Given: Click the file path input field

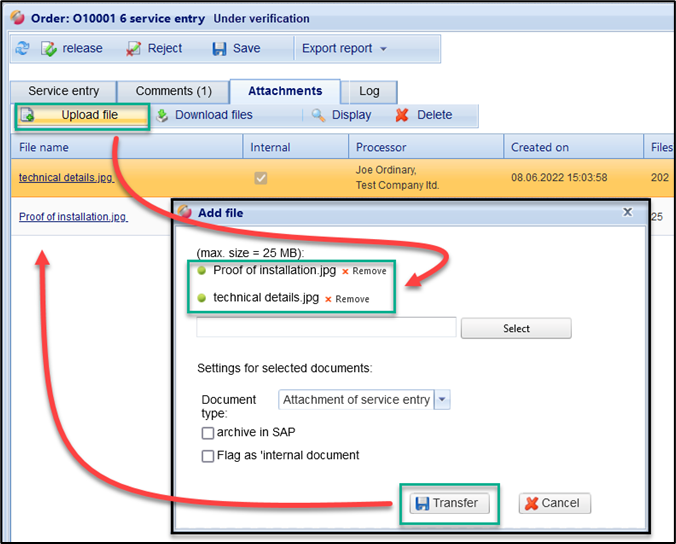Looking at the screenshot, I should coord(326,328).
